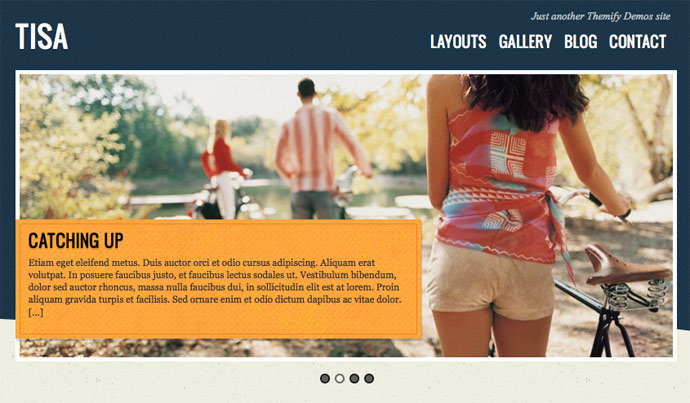Click the 'Just another Themify Demos site' tagline
690x403 pixels.
coord(600,16)
